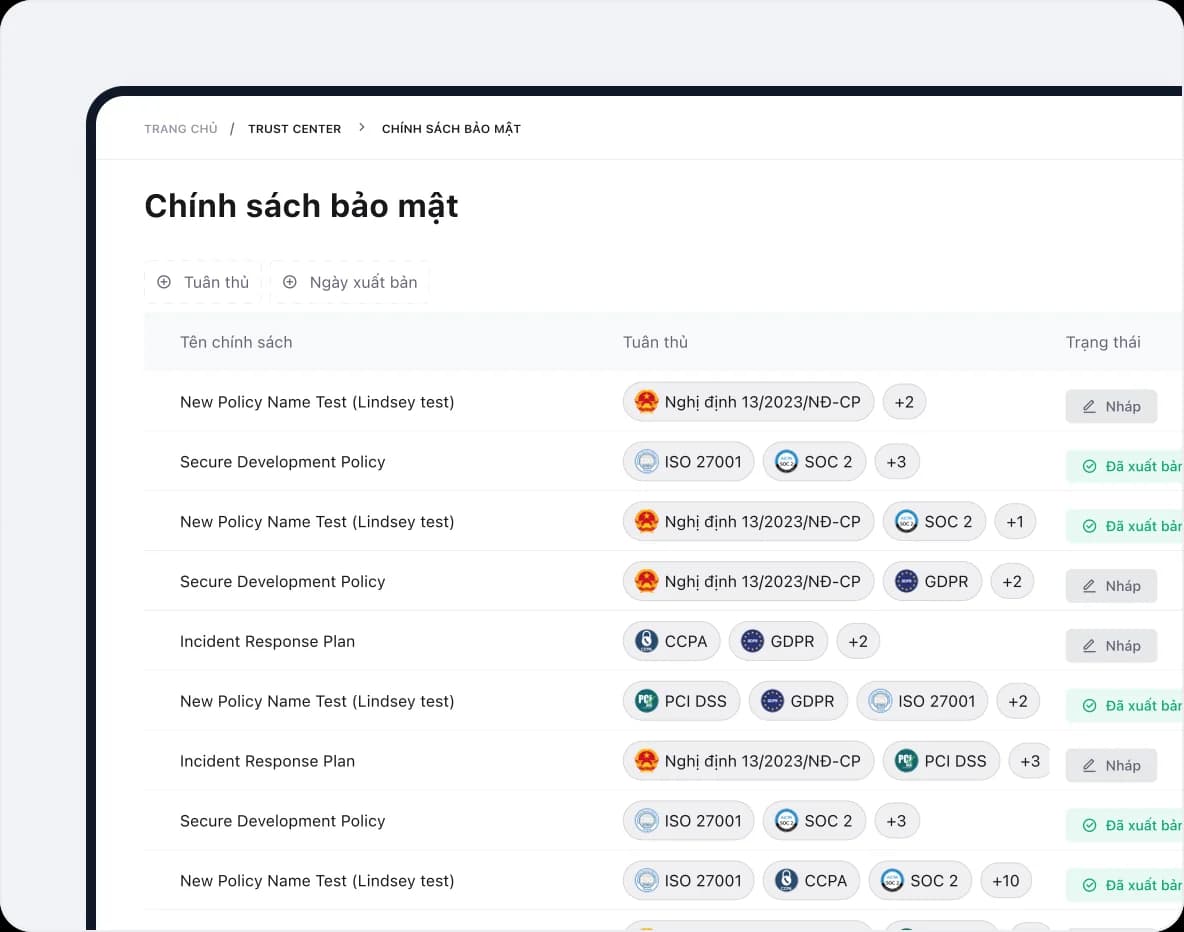Click pencil icon in fourth row Nháp badge

pos(1089,586)
